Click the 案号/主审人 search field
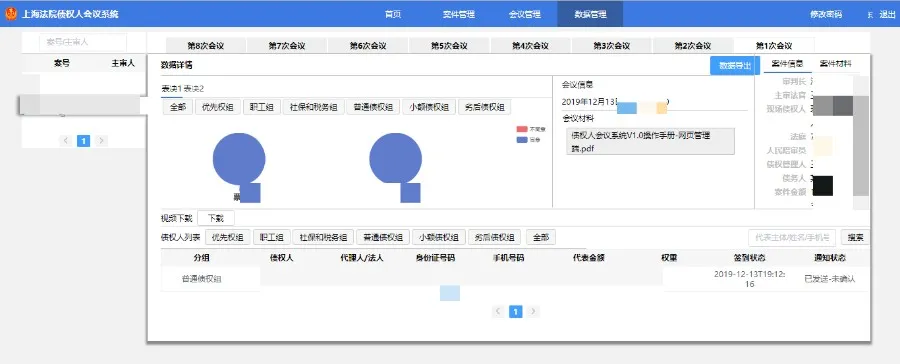This screenshot has width=900, height=364. (83, 42)
